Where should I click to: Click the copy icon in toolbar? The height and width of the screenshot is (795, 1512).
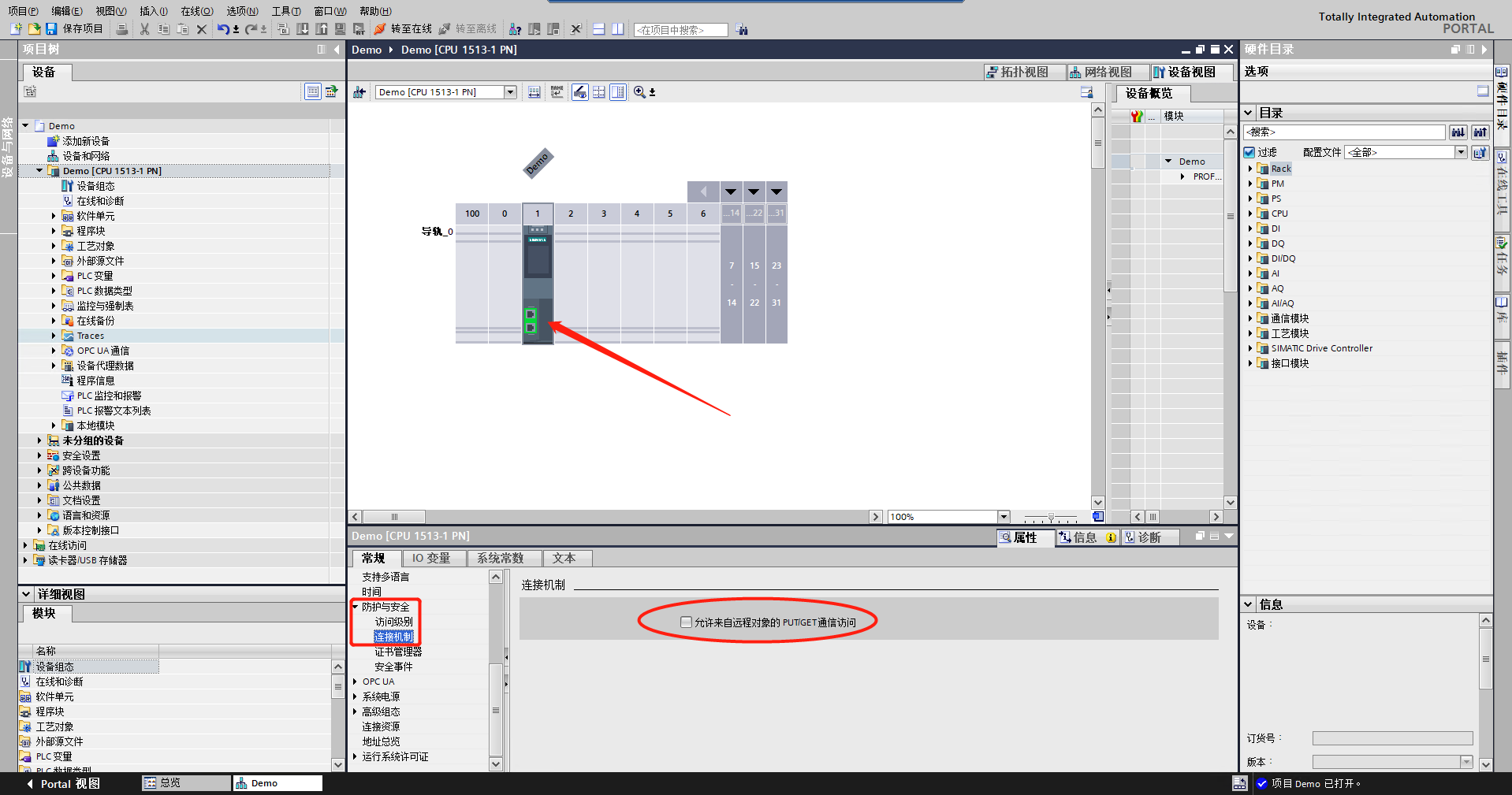(164, 29)
